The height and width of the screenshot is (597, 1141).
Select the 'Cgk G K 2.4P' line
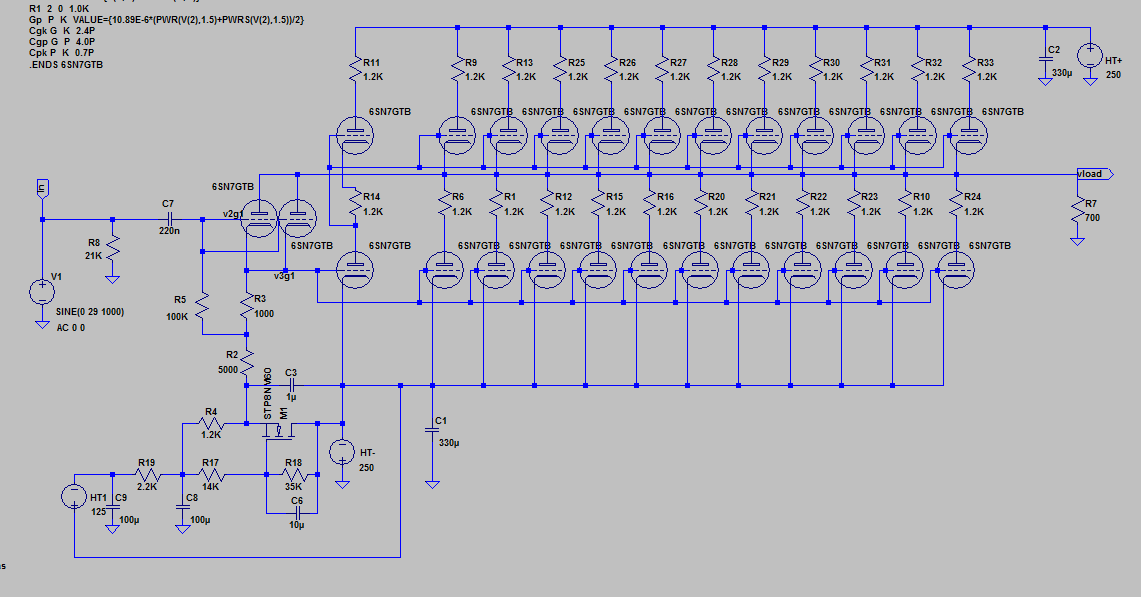(62, 31)
